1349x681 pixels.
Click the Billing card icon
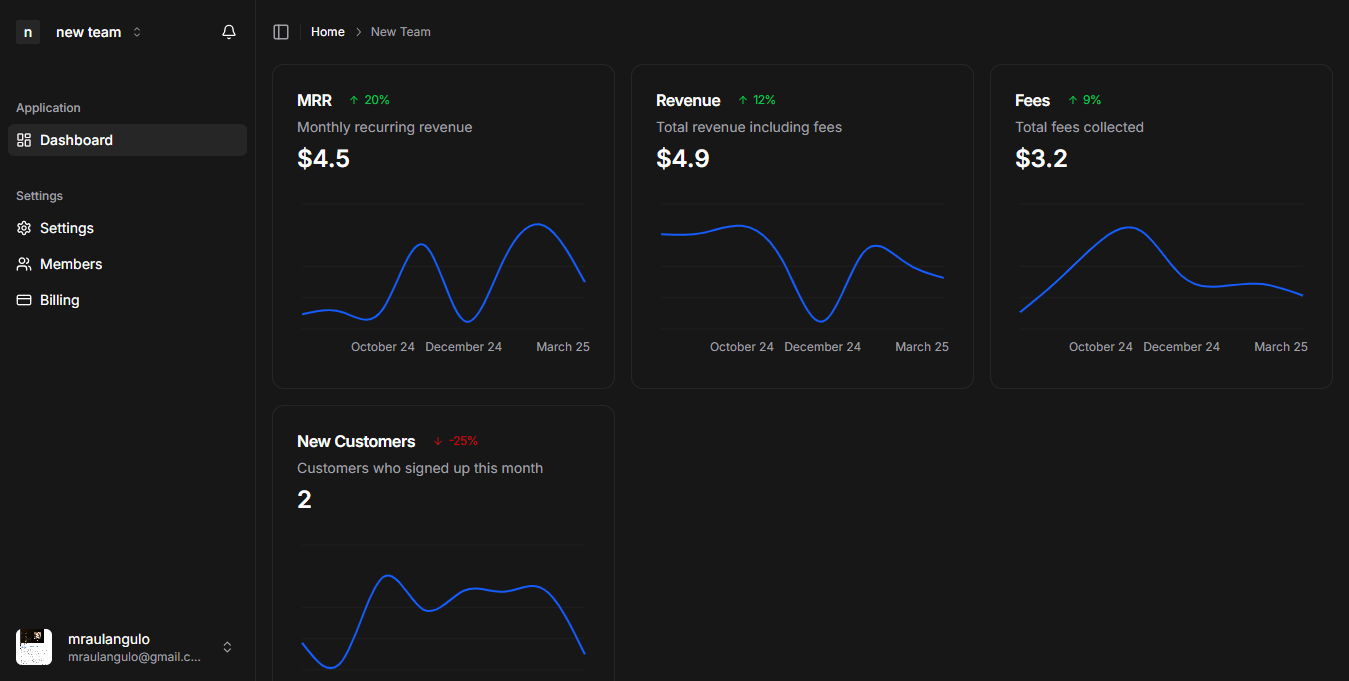tap(24, 300)
